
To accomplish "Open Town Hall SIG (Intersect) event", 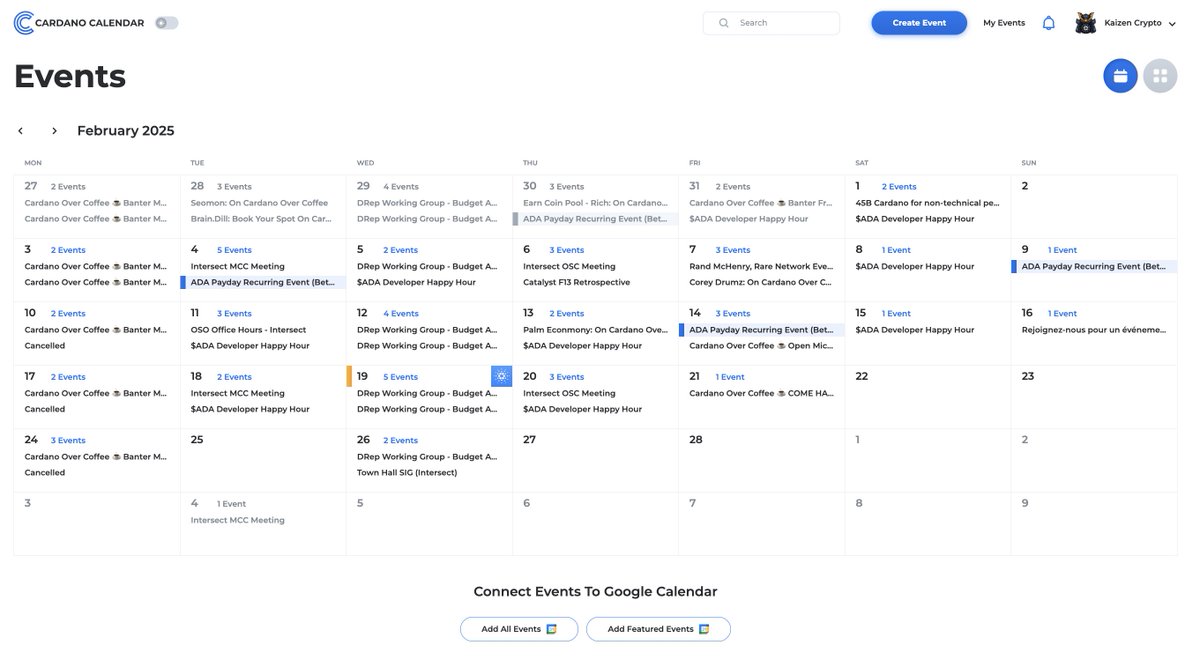I will [x=407, y=473].
